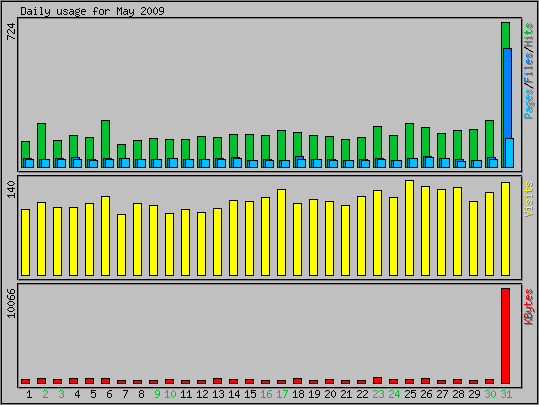Click the dark blue Files bar on day 31
The width and height of the screenshot is (539, 405).
click(508, 93)
